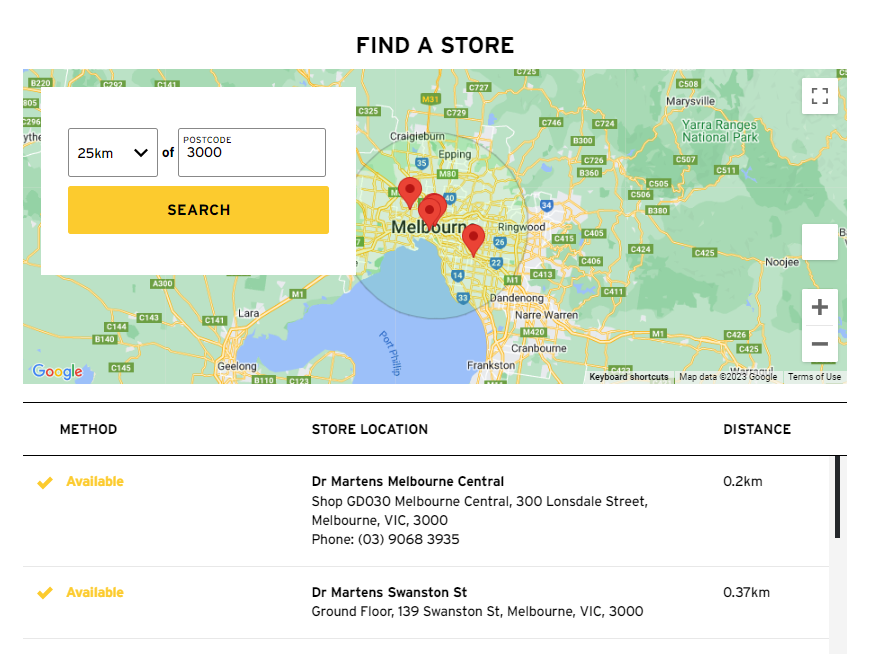
Task: Click the Ringwood label on the map
Action: [521, 227]
